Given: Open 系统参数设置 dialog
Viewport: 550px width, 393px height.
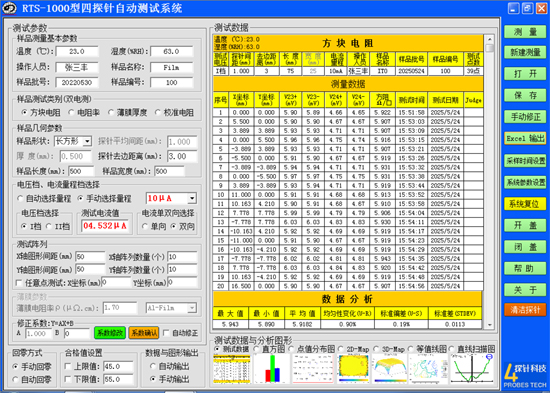Looking at the screenshot, I should 525,182.
